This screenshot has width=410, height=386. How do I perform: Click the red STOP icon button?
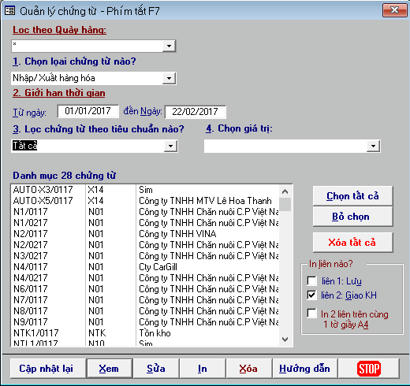point(369,369)
